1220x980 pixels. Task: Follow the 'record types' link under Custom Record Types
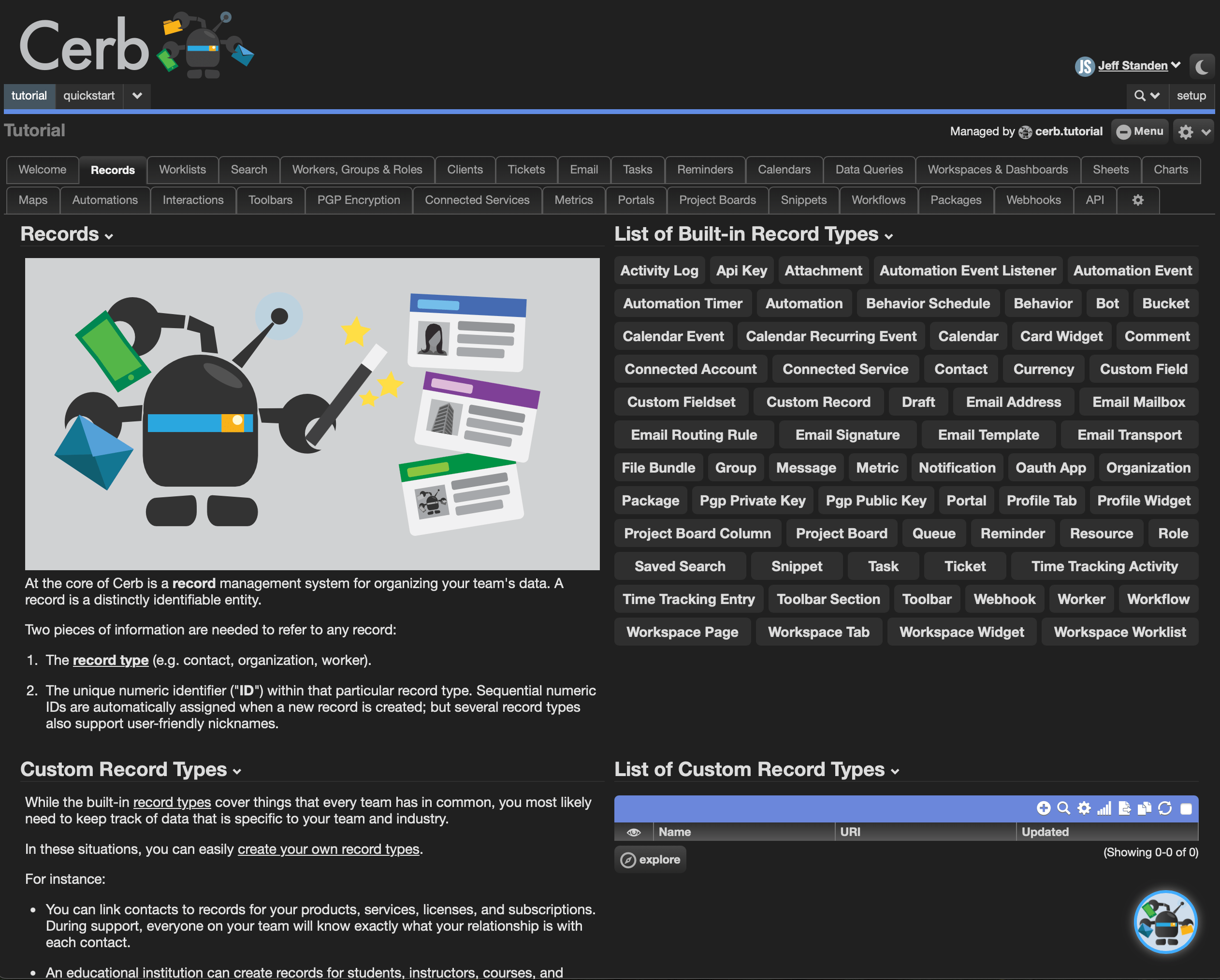coord(172,802)
